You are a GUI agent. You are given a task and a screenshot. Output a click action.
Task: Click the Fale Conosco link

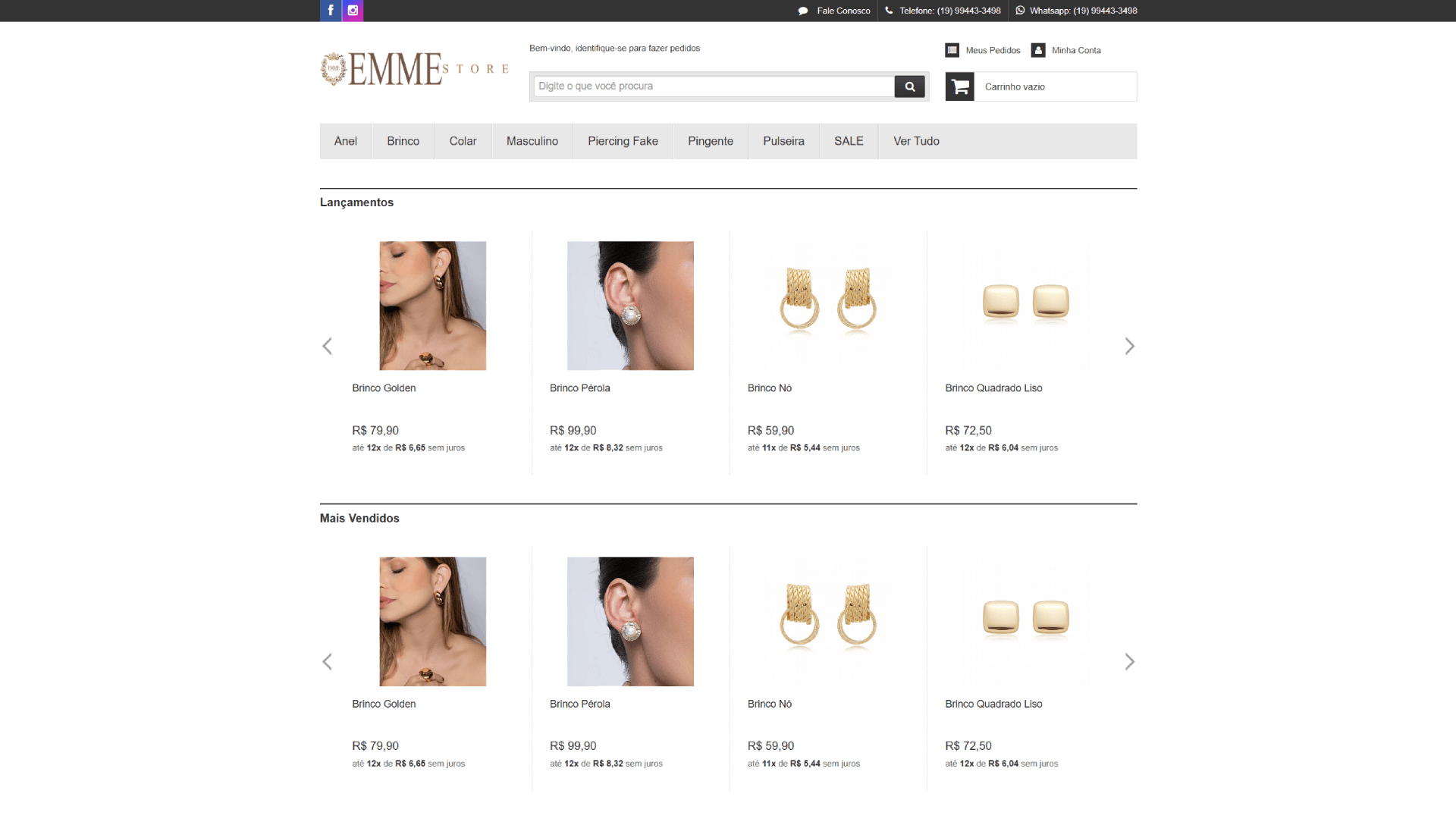point(843,11)
